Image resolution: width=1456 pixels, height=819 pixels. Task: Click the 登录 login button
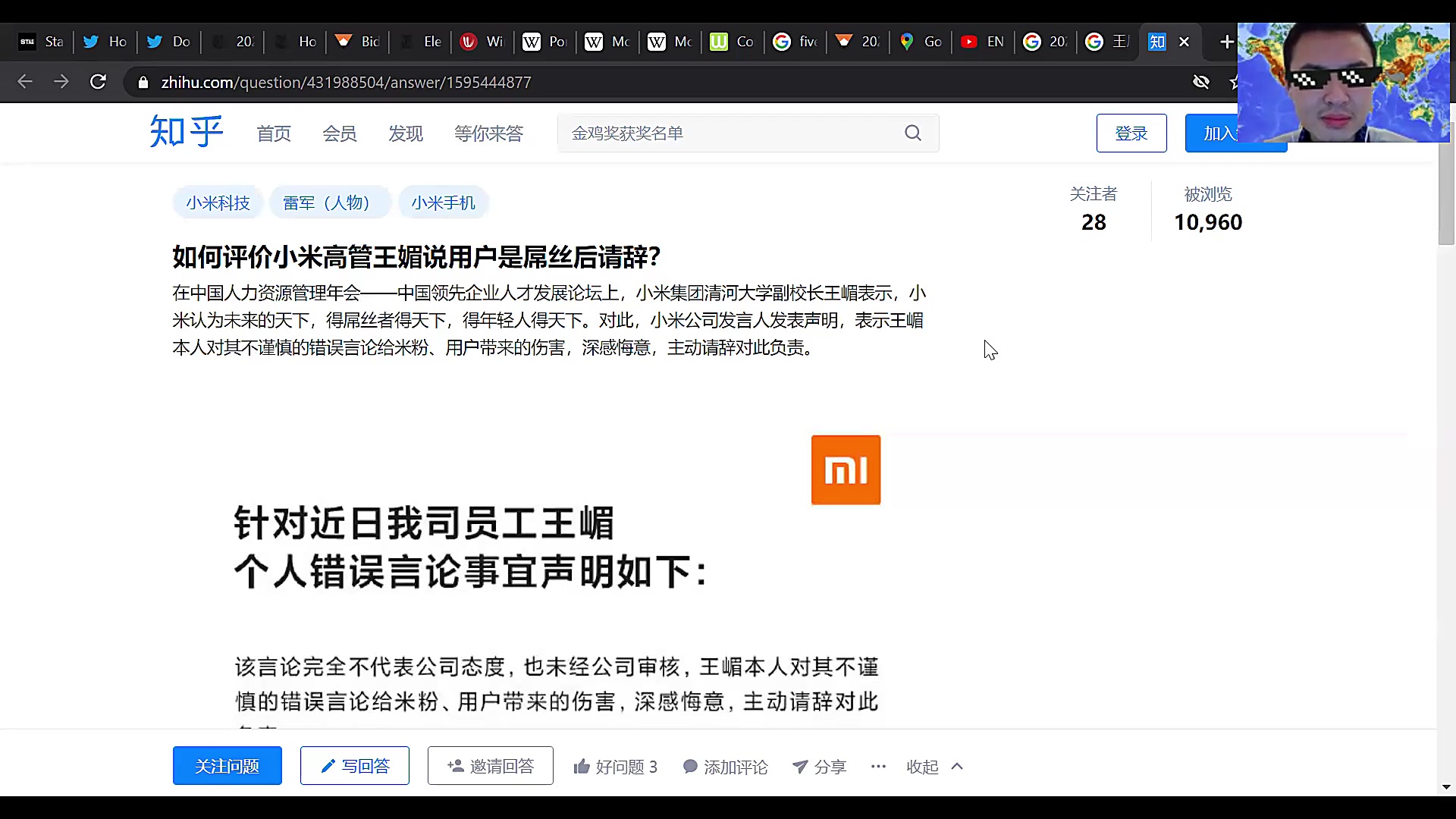click(1131, 133)
